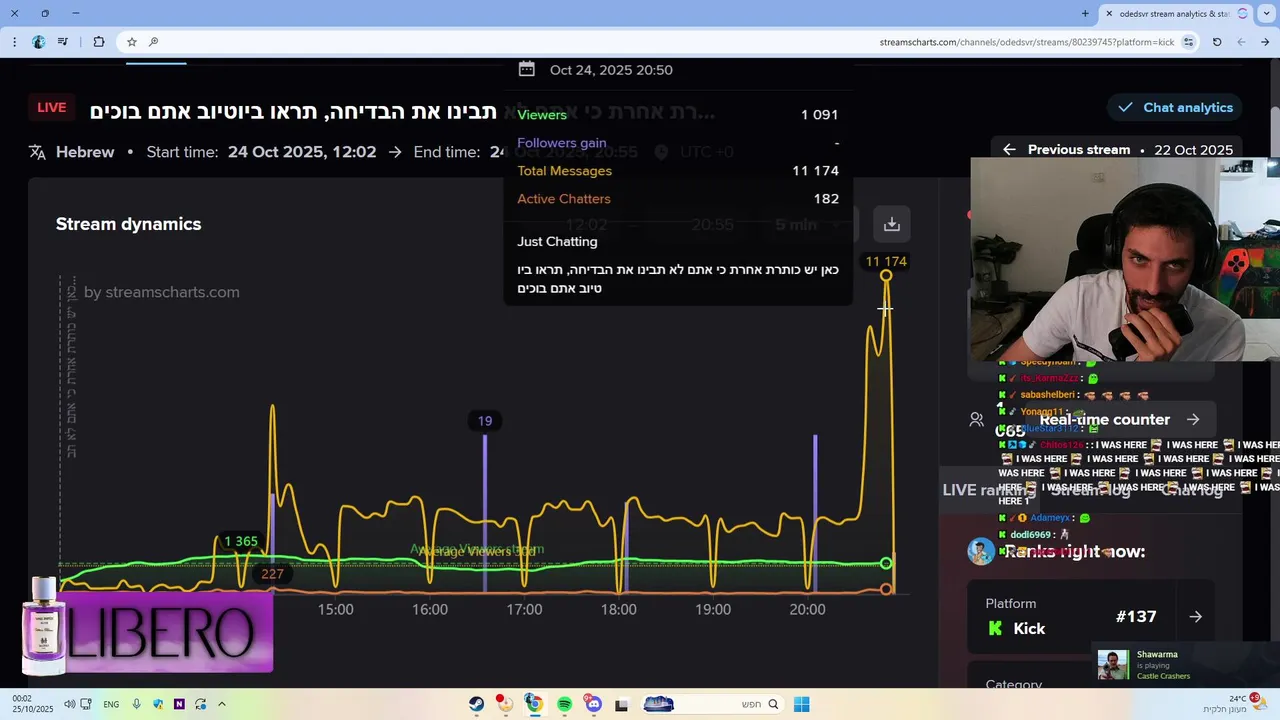
Task: Select the 11 174 peak point on chart
Action: pyautogui.click(x=886, y=276)
